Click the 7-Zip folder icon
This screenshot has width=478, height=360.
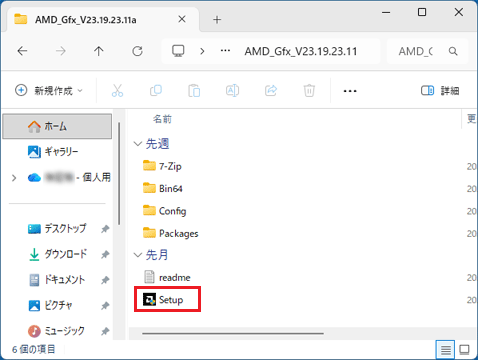[x=149, y=166]
